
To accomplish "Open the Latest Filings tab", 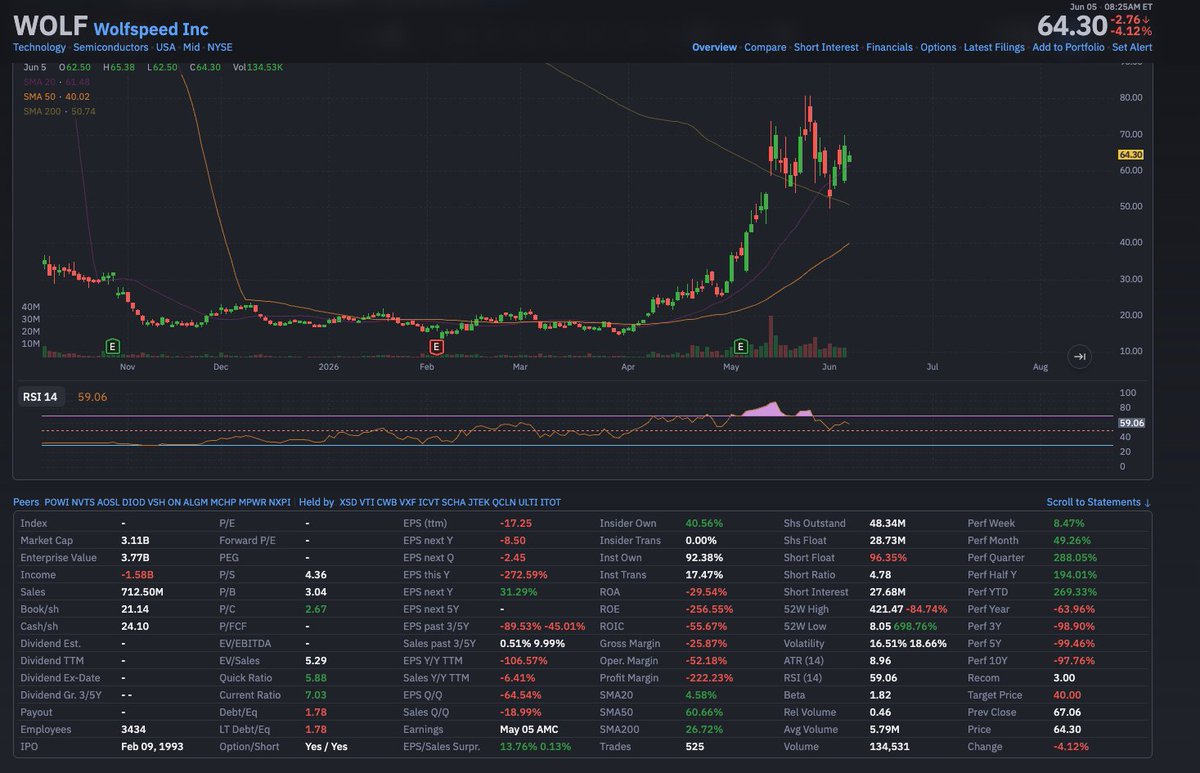I will coord(994,47).
